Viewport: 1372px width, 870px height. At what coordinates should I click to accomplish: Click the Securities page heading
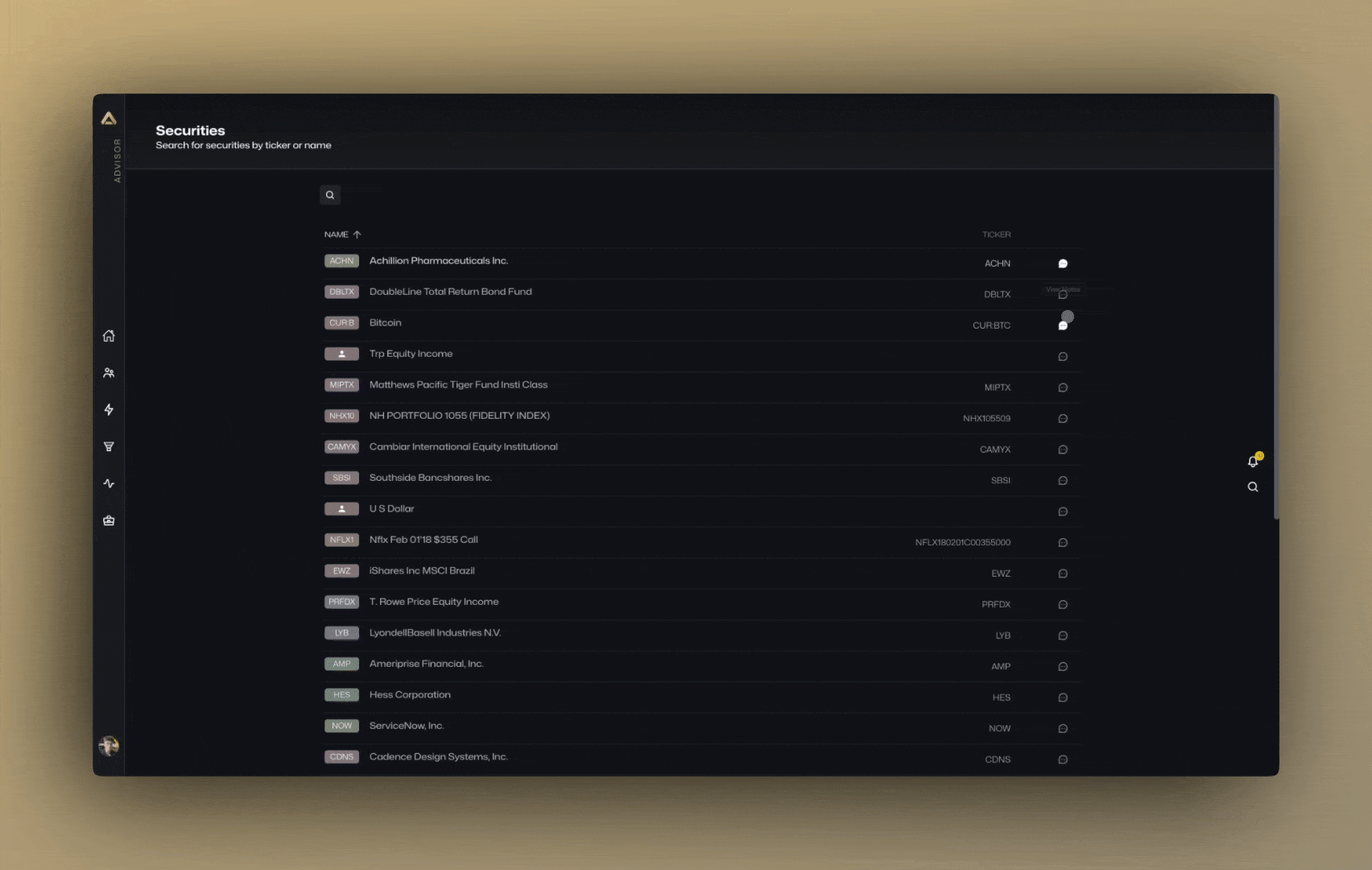click(x=191, y=130)
